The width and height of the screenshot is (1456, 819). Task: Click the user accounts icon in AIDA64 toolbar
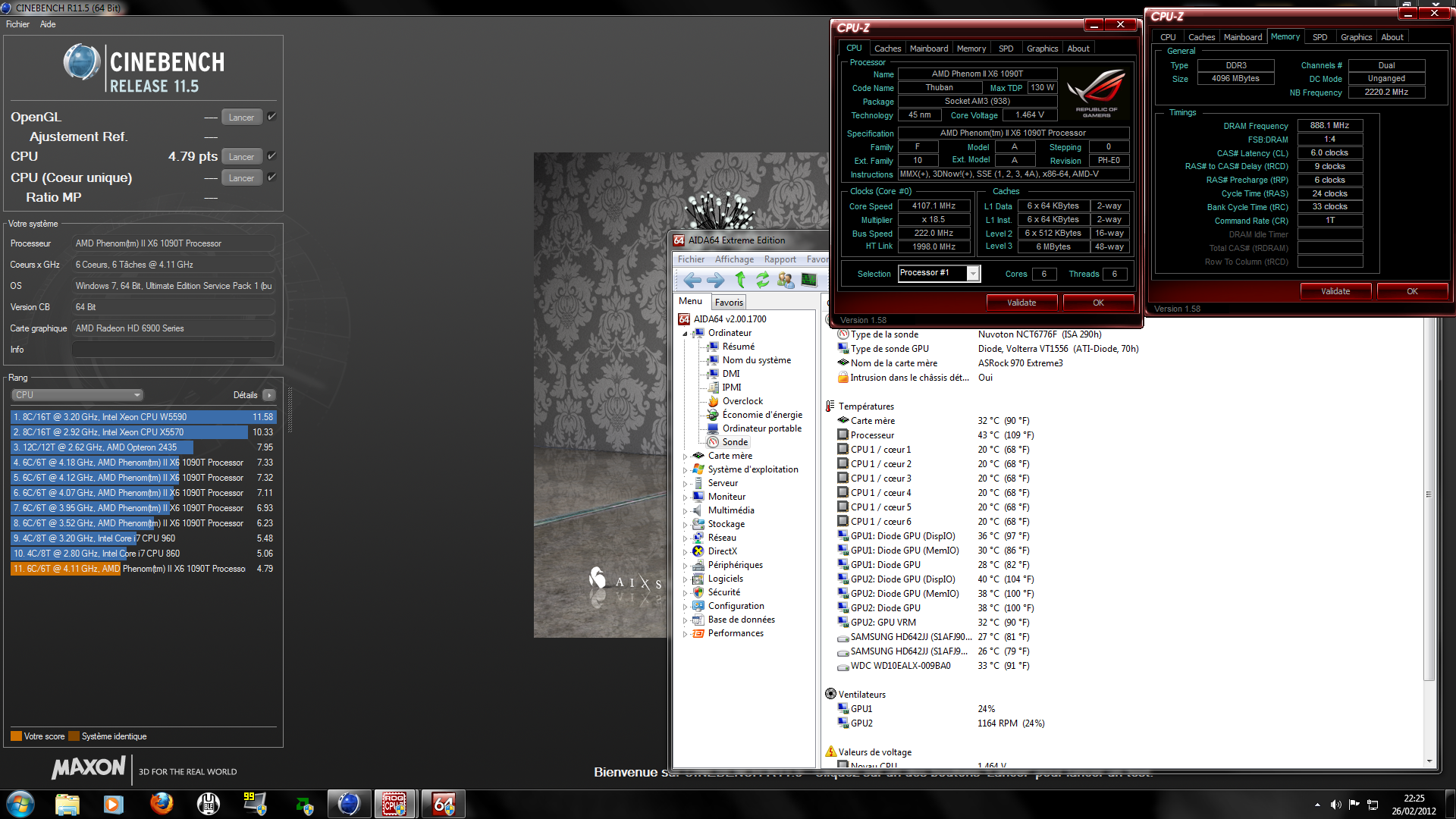tap(786, 280)
